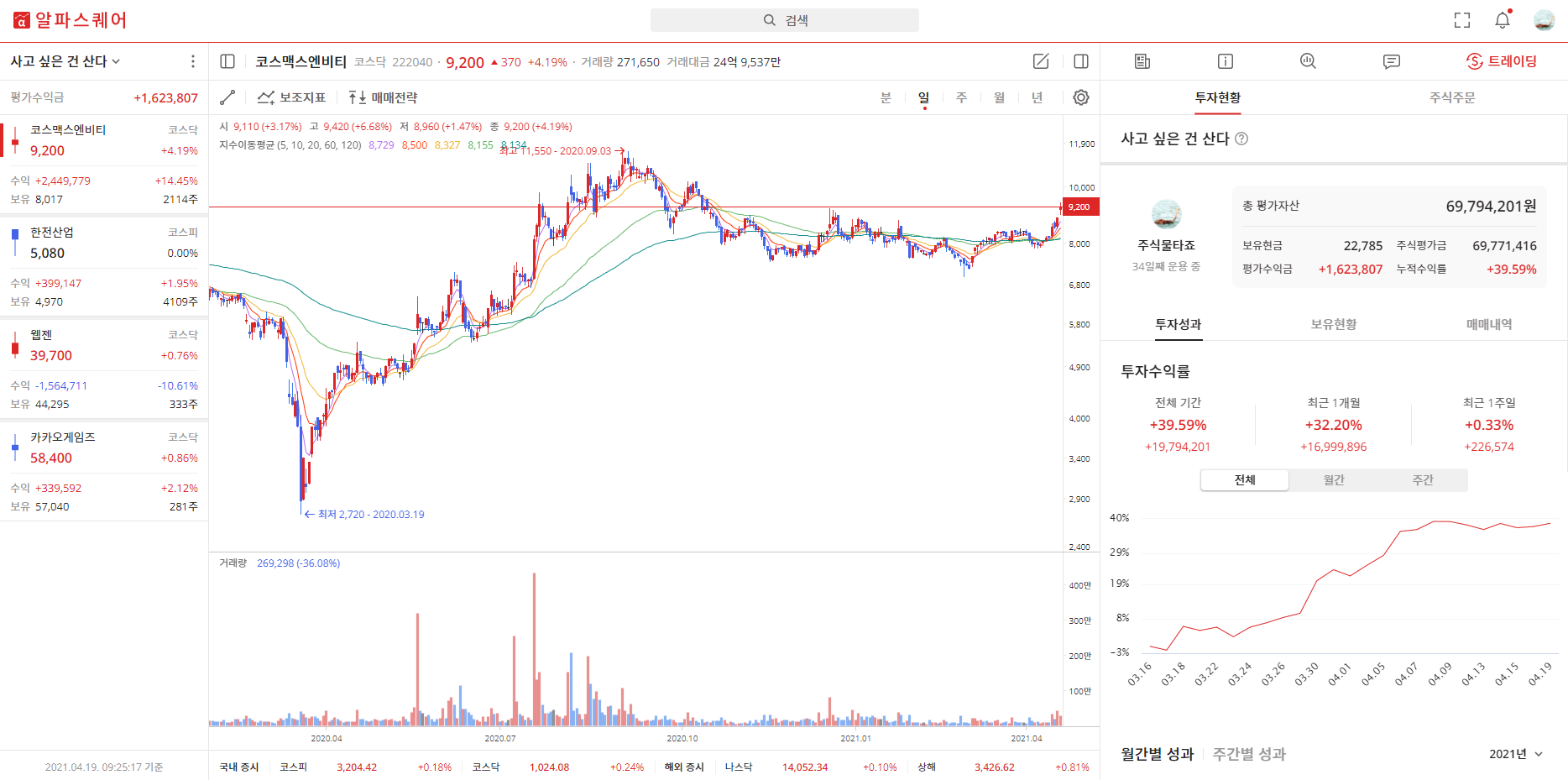Click the help icon beside portfolio title
Screen dimensions: 1568x780
coord(1241,139)
